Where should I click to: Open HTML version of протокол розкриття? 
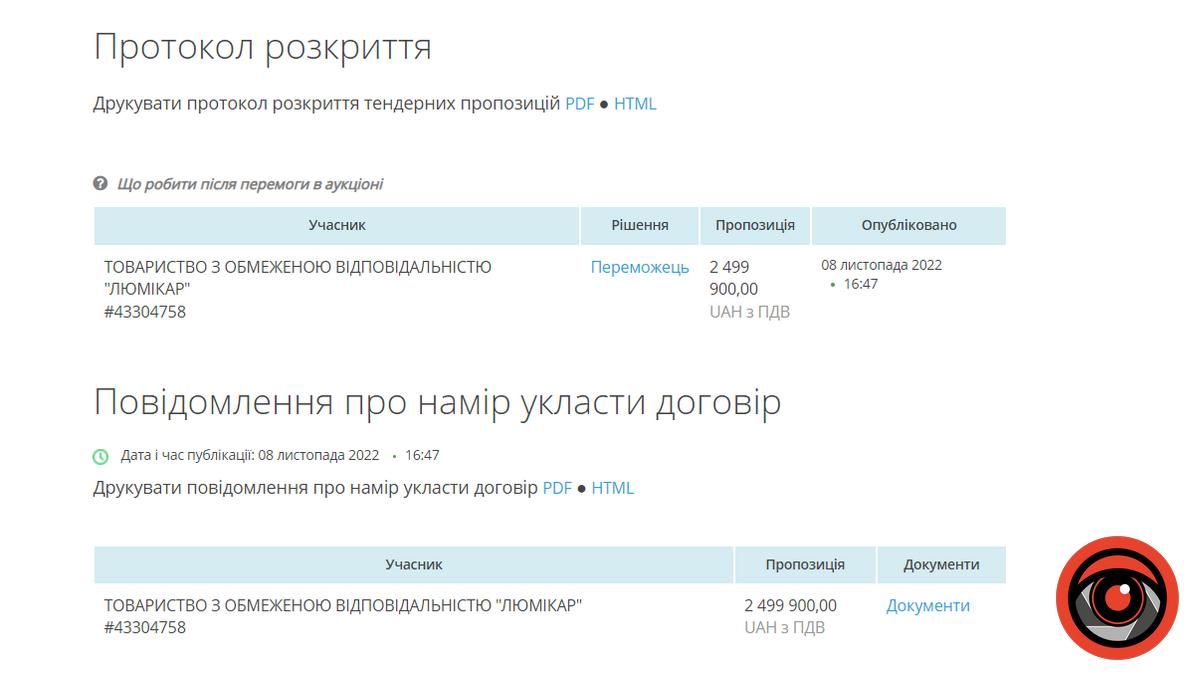pyautogui.click(x=635, y=104)
